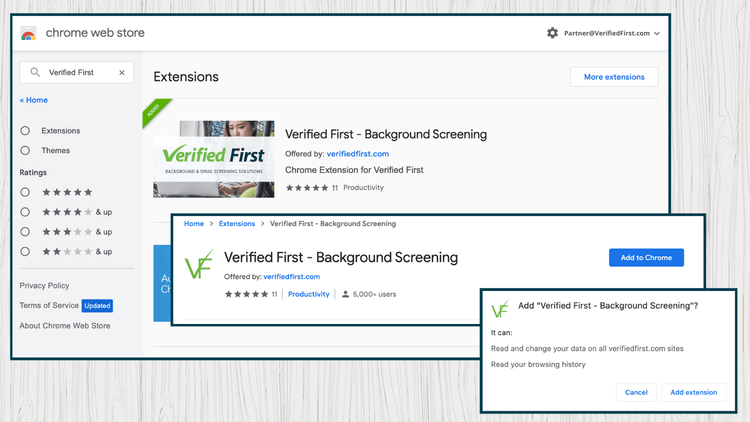Click the search result's five-star rating
The height and width of the screenshot is (422, 750).
[307, 188]
